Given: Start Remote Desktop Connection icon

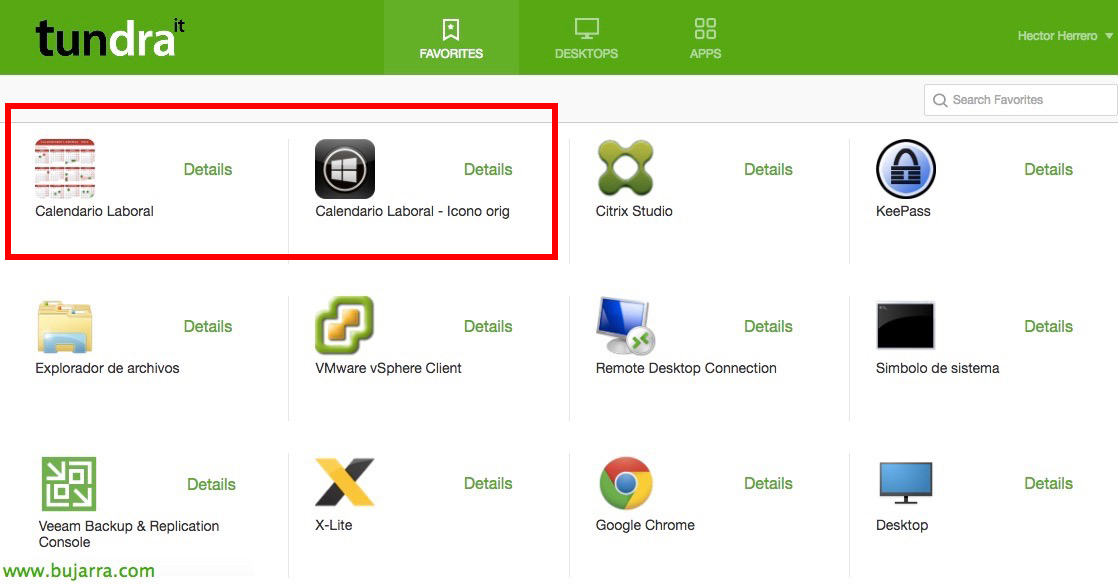Looking at the screenshot, I should [x=625, y=326].
